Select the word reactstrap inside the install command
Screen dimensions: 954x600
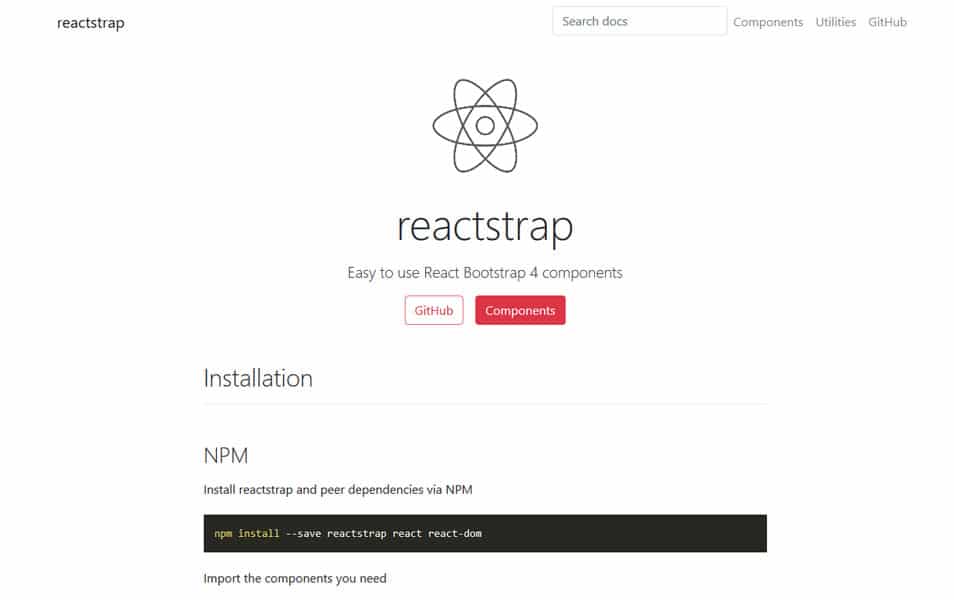click(x=358, y=533)
